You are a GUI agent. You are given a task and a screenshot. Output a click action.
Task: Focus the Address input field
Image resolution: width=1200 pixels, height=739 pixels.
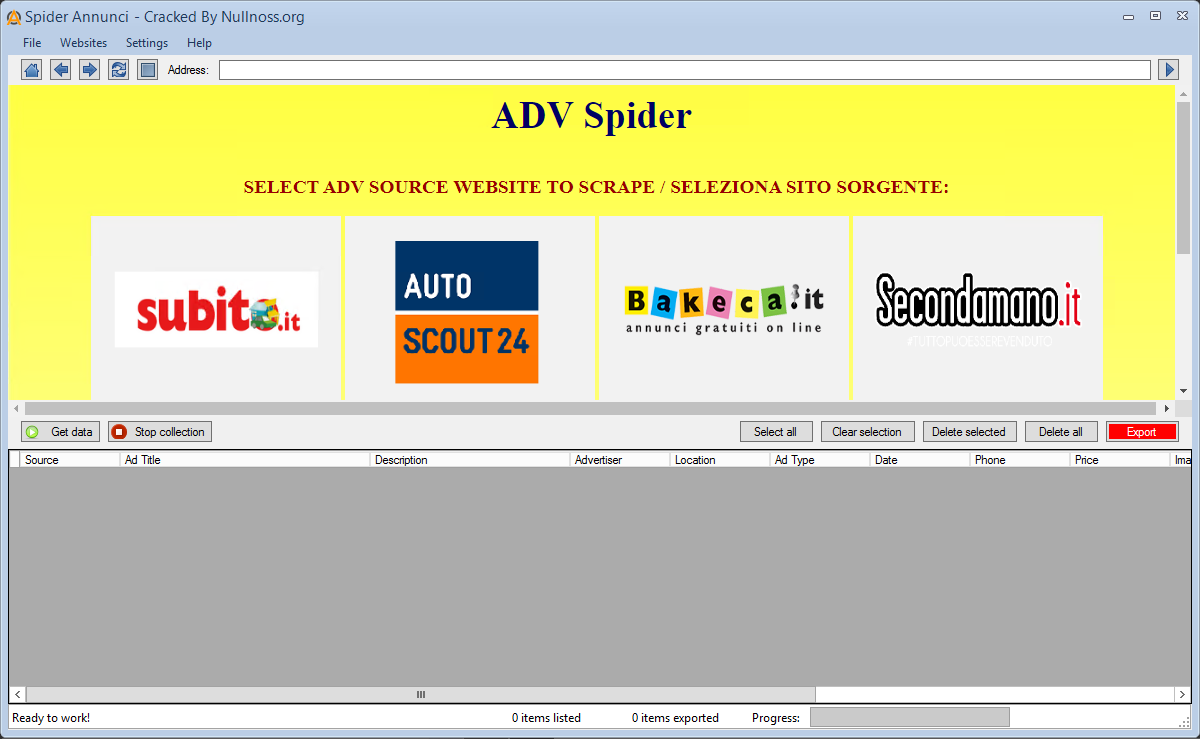pos(685,70)
